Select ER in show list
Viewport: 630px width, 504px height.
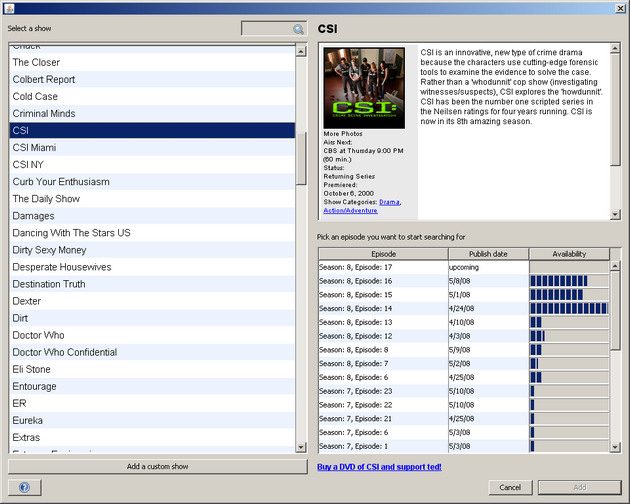click(x=152, y=403)
